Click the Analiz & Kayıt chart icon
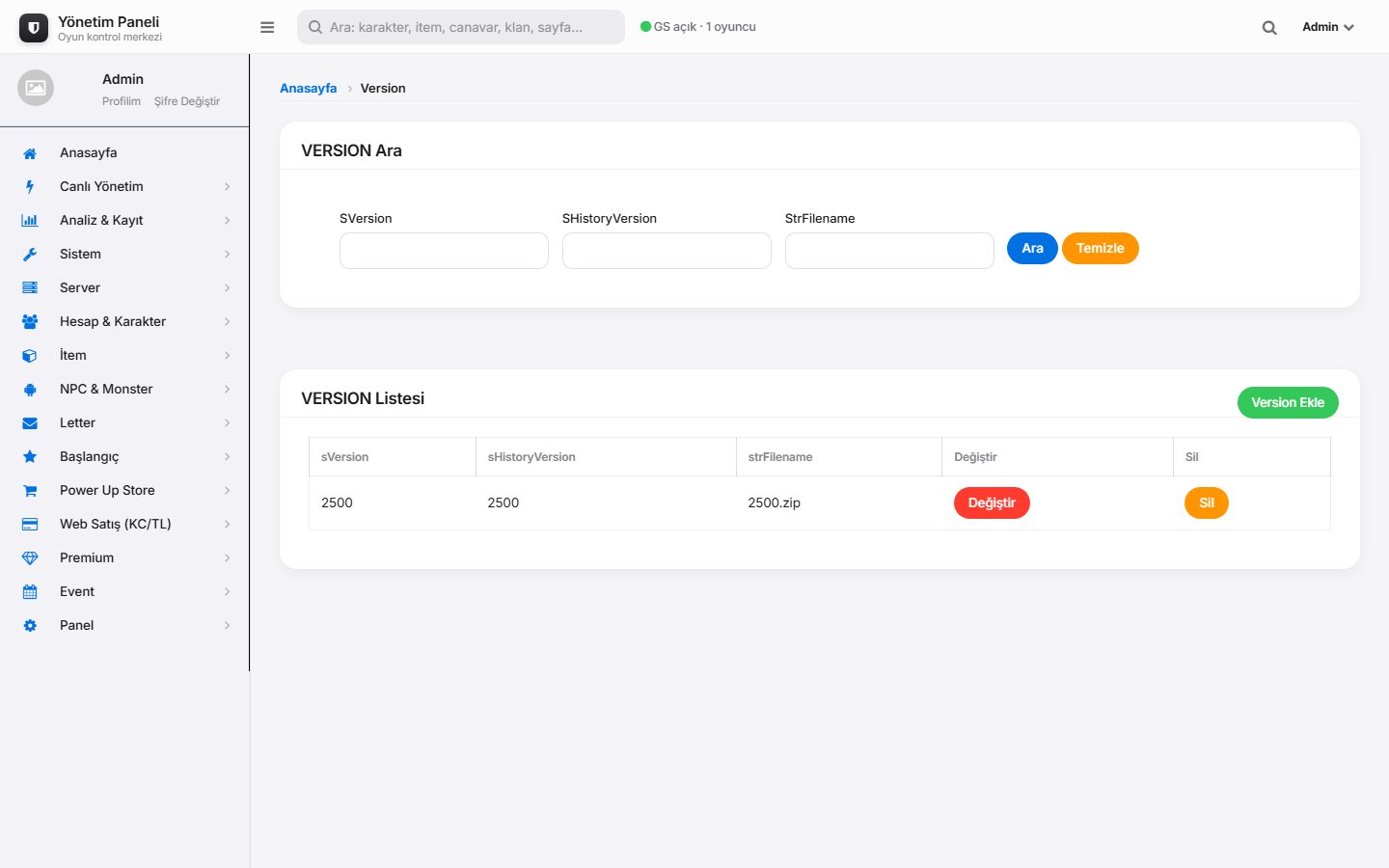 point(30,221)
